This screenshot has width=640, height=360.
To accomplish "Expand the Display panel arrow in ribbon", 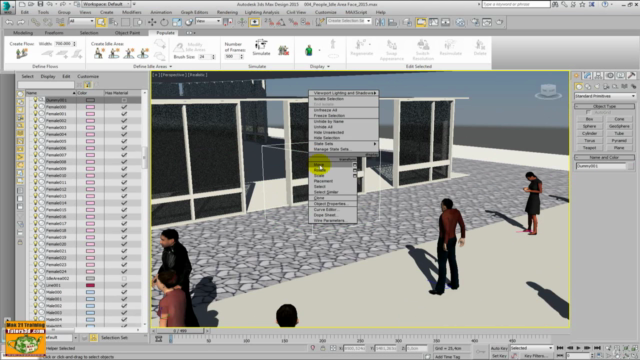I will click(x=328, y=67).
